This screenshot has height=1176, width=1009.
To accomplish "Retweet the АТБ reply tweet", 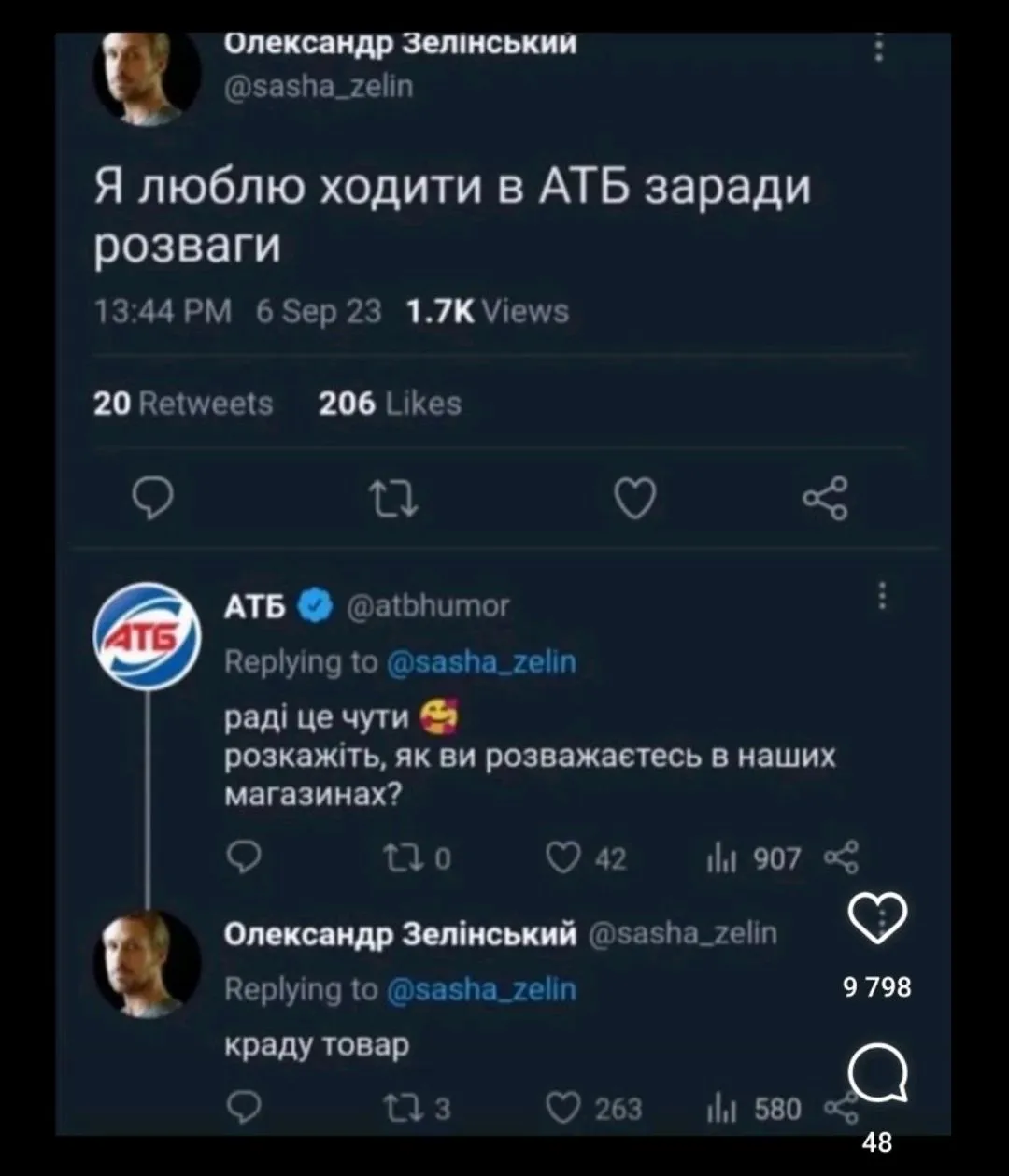I will click(404, 857).
